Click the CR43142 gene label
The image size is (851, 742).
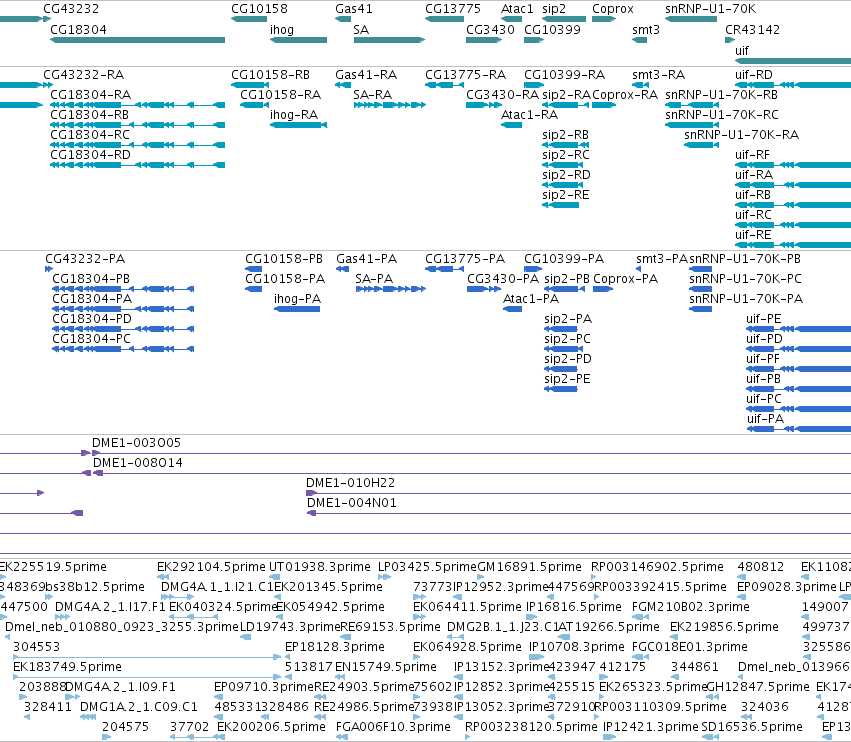pyautogui.click(x=752, y=29)
